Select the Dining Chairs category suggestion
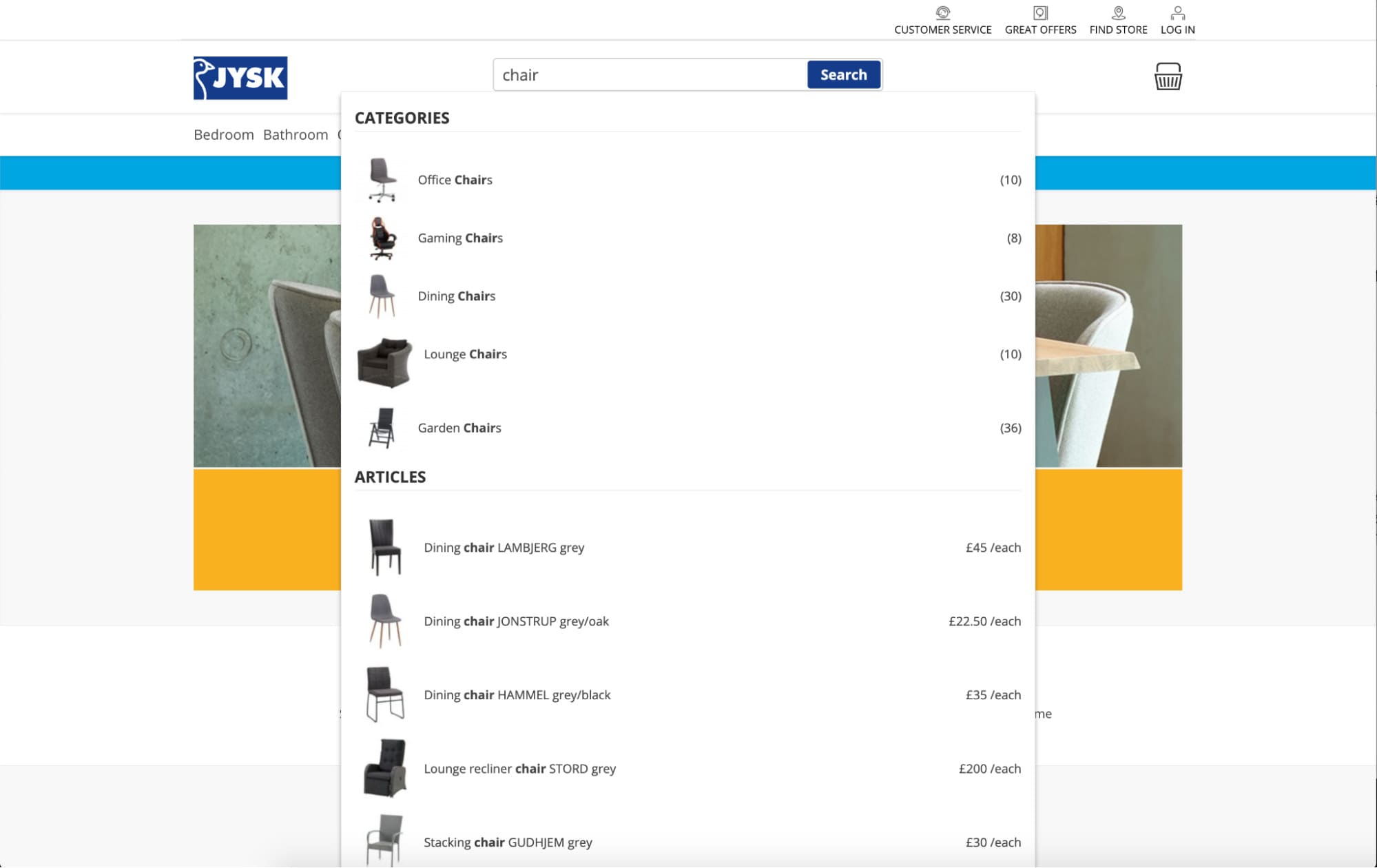This screenshot has width=1377, height=868. click(x=687, y=296)
